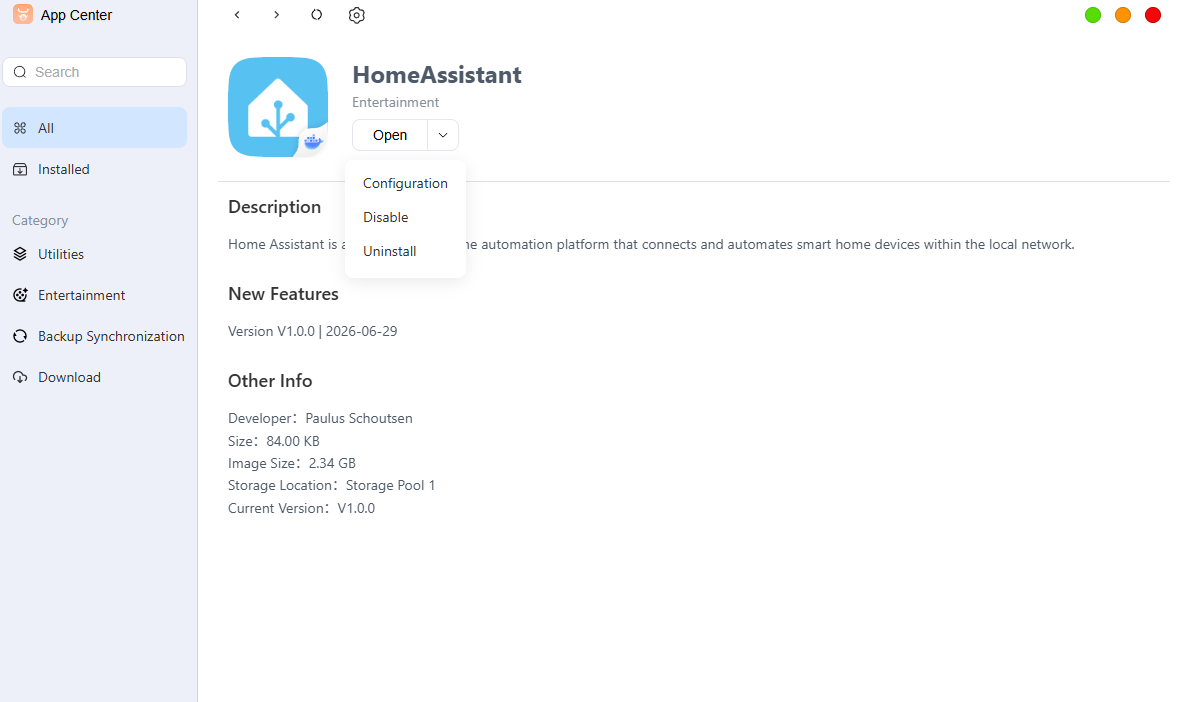Refresh the page with the reload icon

point(317,15)
